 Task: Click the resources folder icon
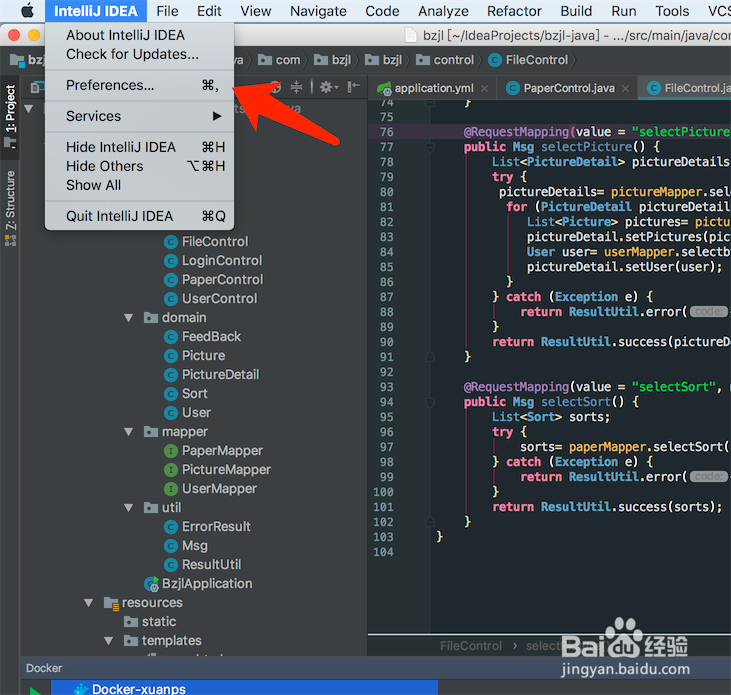(x=111, y=603)
